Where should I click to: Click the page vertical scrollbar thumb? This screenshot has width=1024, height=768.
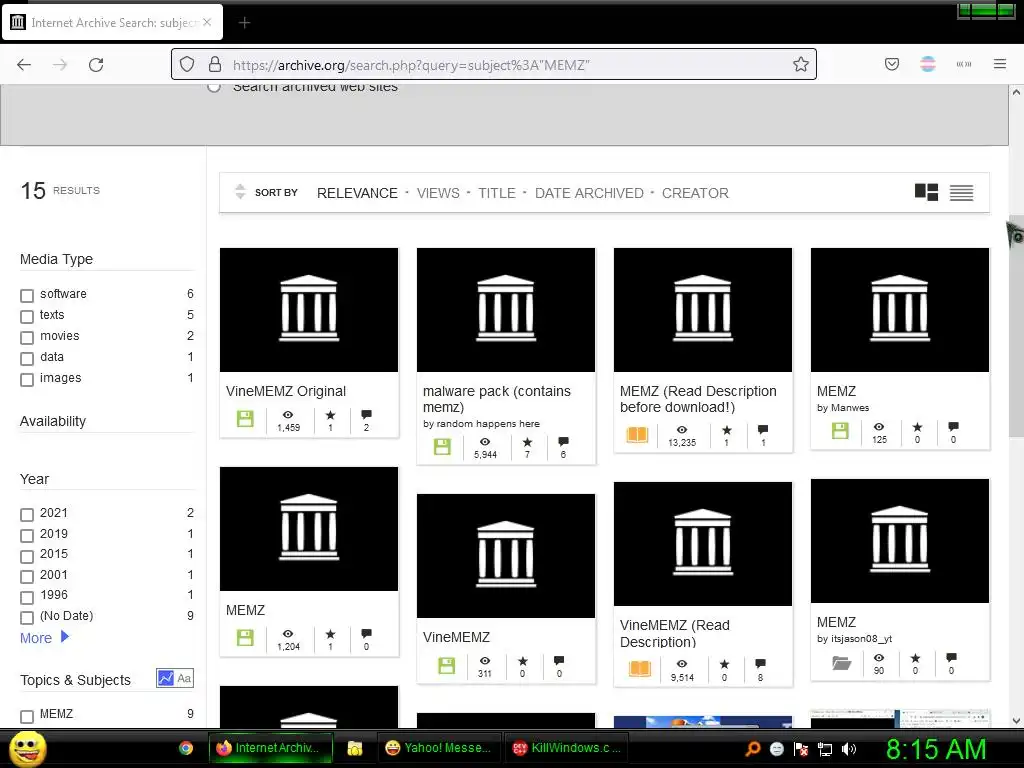(x=1016, y=325)
